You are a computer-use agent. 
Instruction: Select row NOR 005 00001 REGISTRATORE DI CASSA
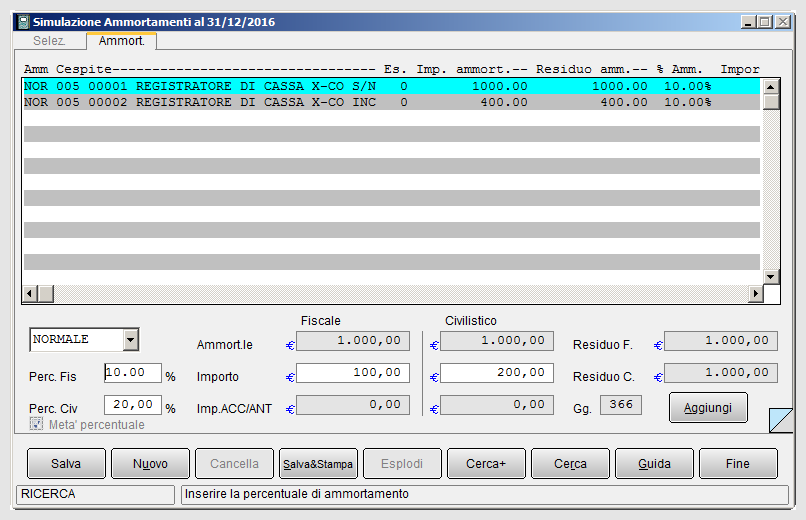click(391, 86)
